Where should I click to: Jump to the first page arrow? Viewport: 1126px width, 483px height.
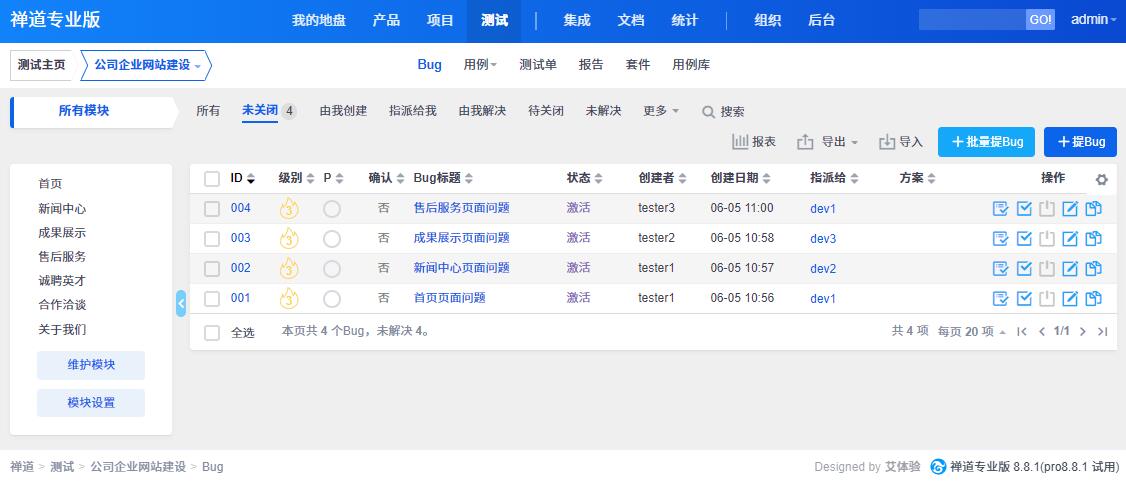1022,332
